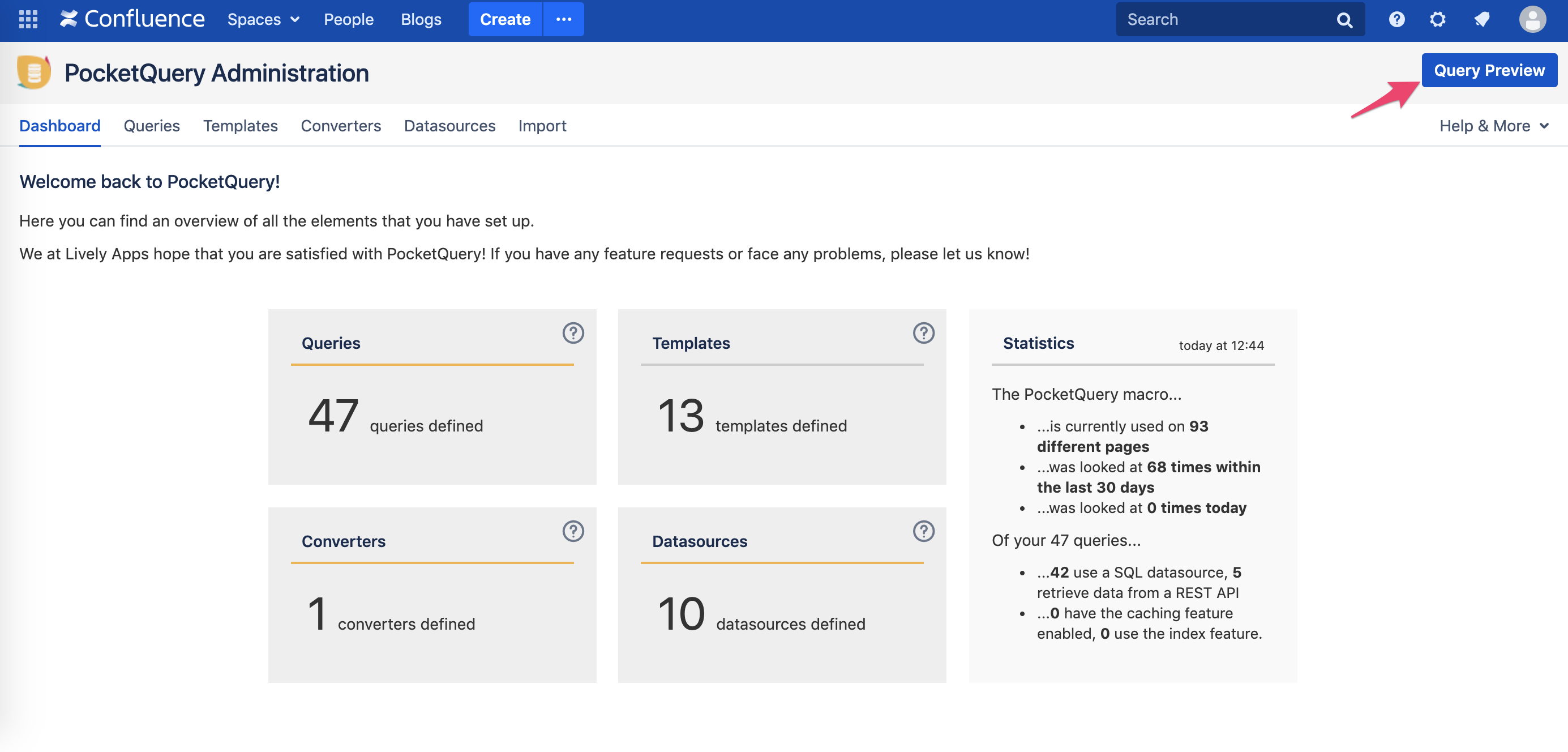Image resolution: width=1568 pixels, height=752 pixels.
Task: Click the 10 datasources defined count
Action: 761,615
